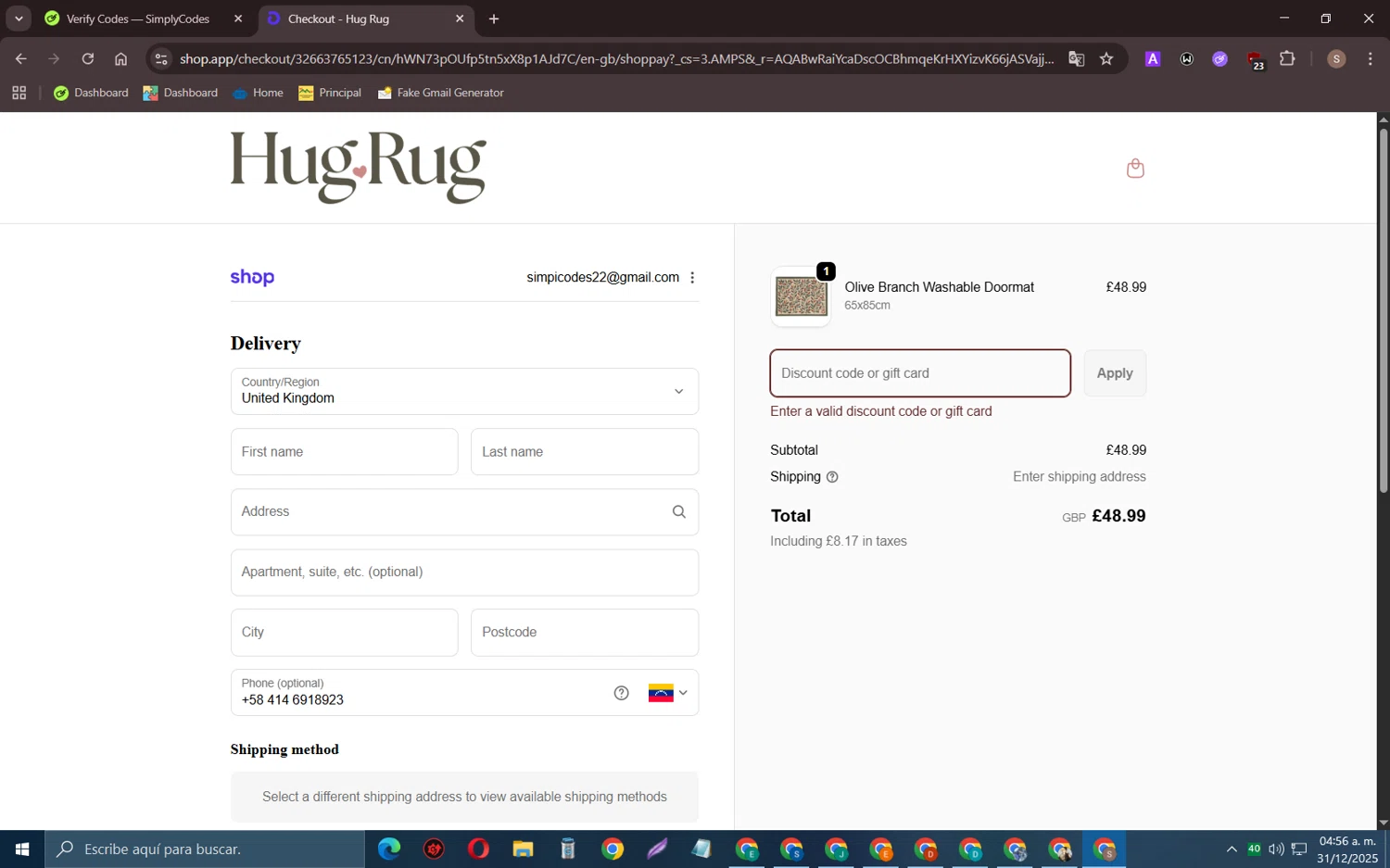This screenshot has height=868, width=1390.
Task: Expand Country/Region dropdown
Action: (464, 391)
